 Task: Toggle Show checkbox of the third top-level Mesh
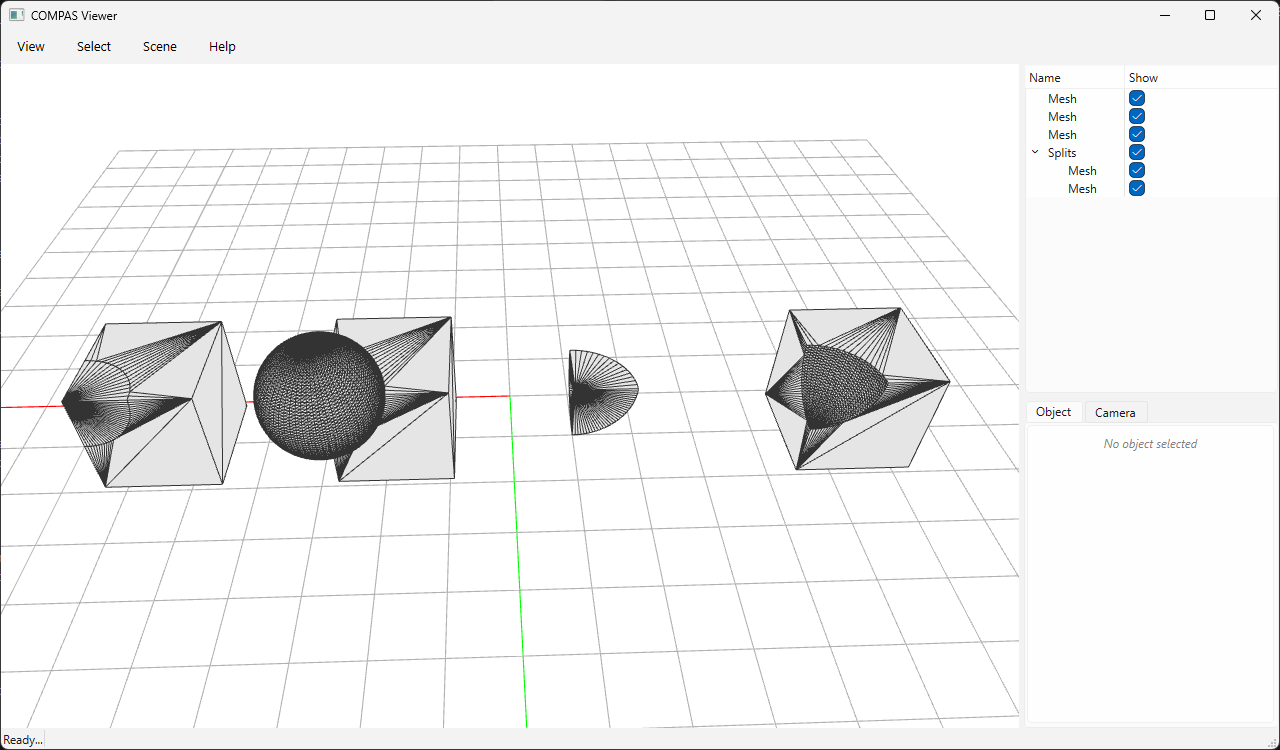(1137, 134)
